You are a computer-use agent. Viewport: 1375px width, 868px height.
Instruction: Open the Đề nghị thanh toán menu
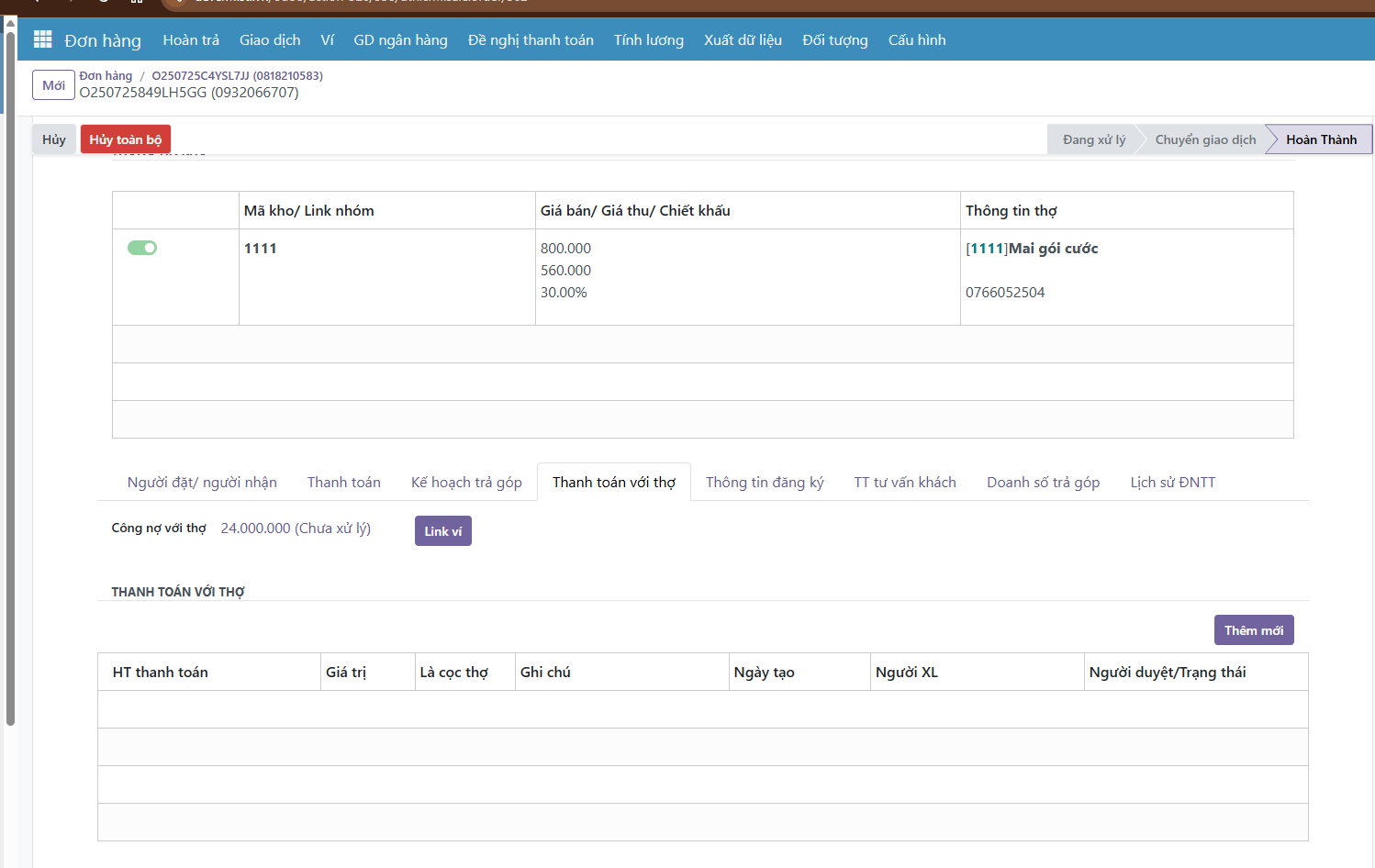pyautogui.click(x=531, y=40)
